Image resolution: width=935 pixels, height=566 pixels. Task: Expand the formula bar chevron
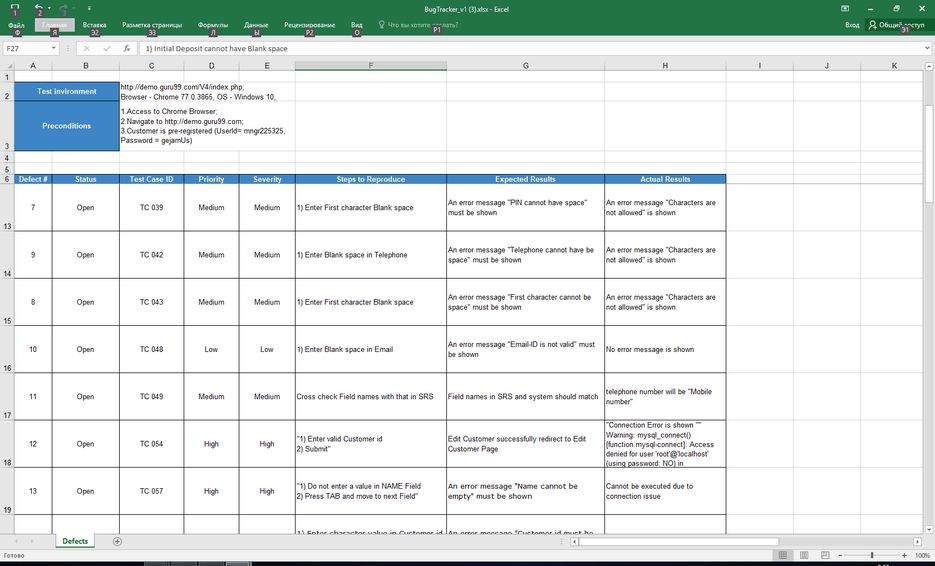click(x=928, y=48)
